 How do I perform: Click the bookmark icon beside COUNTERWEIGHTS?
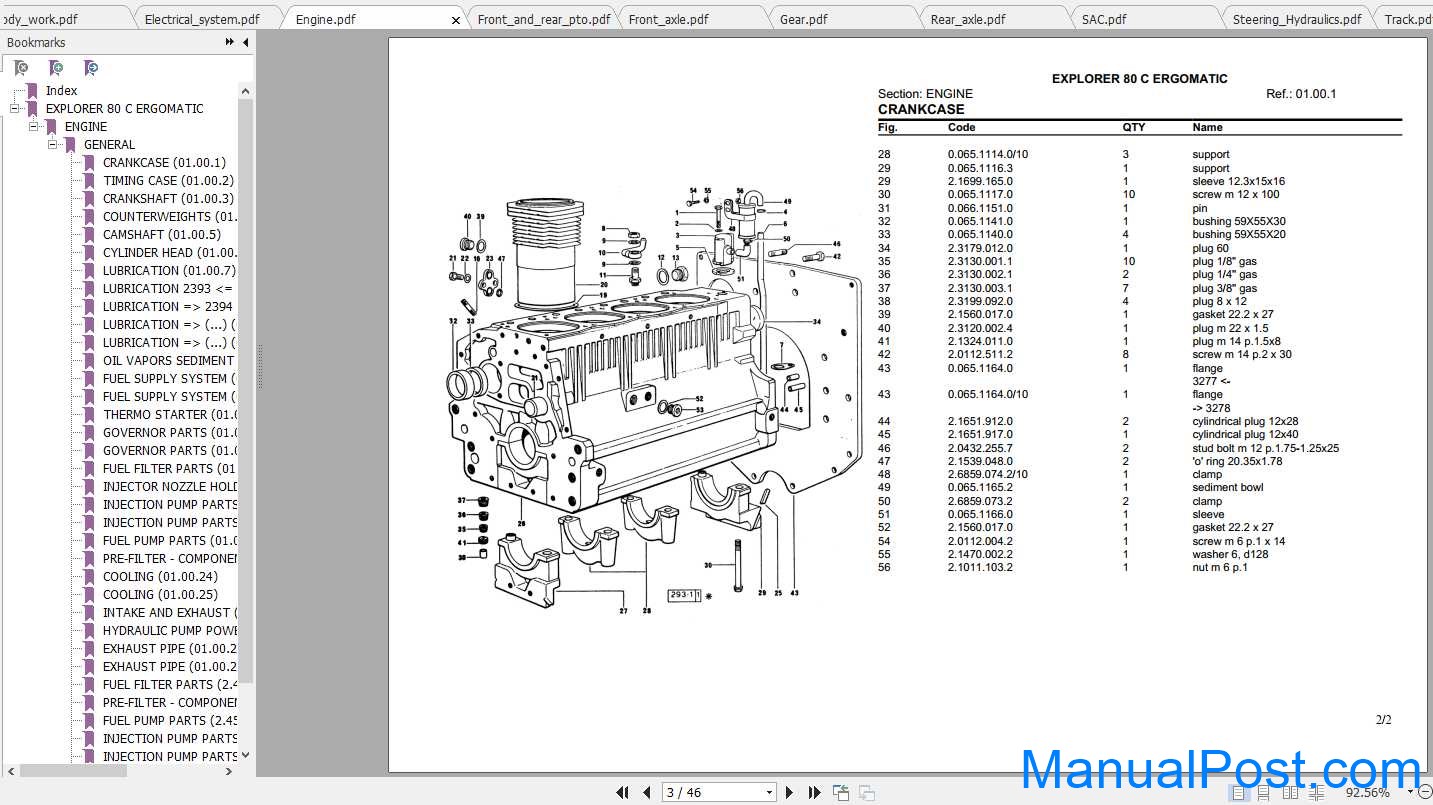tap(89, 216)
